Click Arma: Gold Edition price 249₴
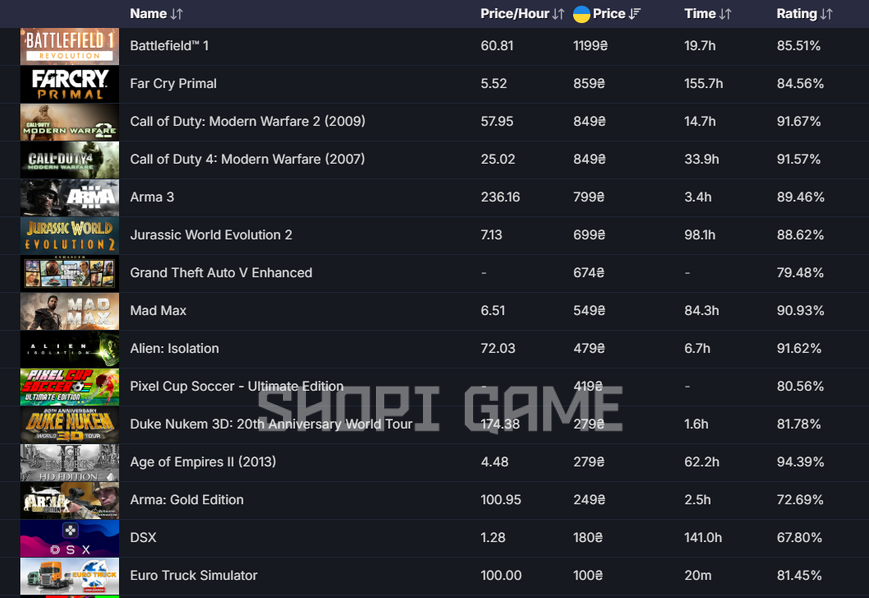 589,500
